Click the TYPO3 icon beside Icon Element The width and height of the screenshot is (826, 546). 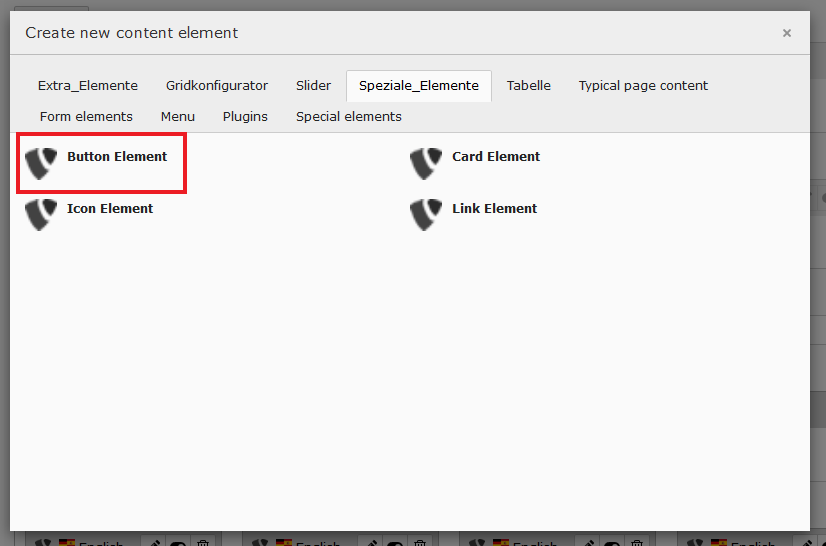41,214
